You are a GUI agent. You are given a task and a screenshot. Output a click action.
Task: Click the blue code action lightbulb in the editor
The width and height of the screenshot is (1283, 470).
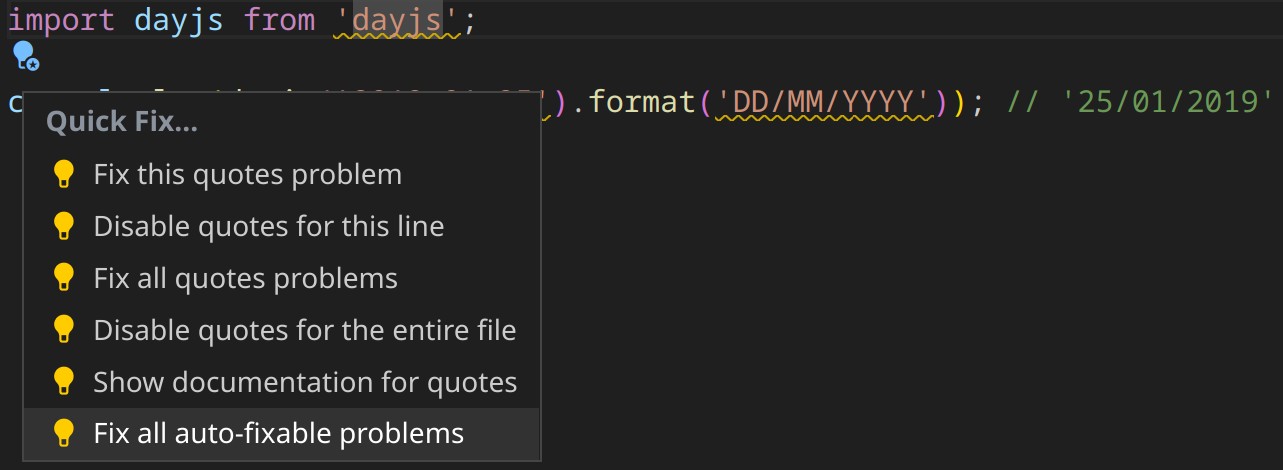click(25, 55)
